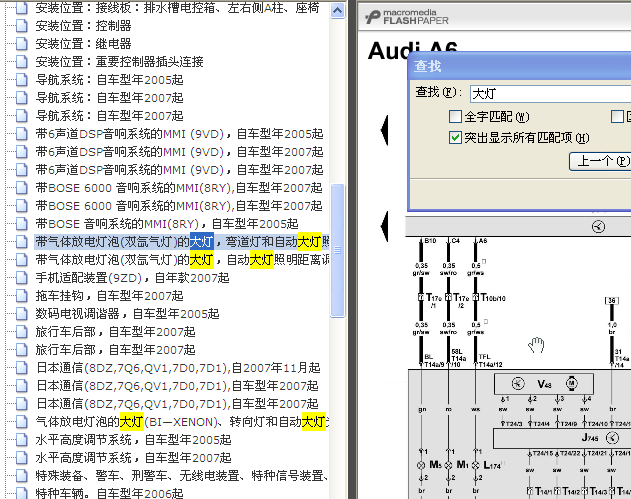
Task: Click the V48 motor symbol in diagram
Action: click(571, 384)
